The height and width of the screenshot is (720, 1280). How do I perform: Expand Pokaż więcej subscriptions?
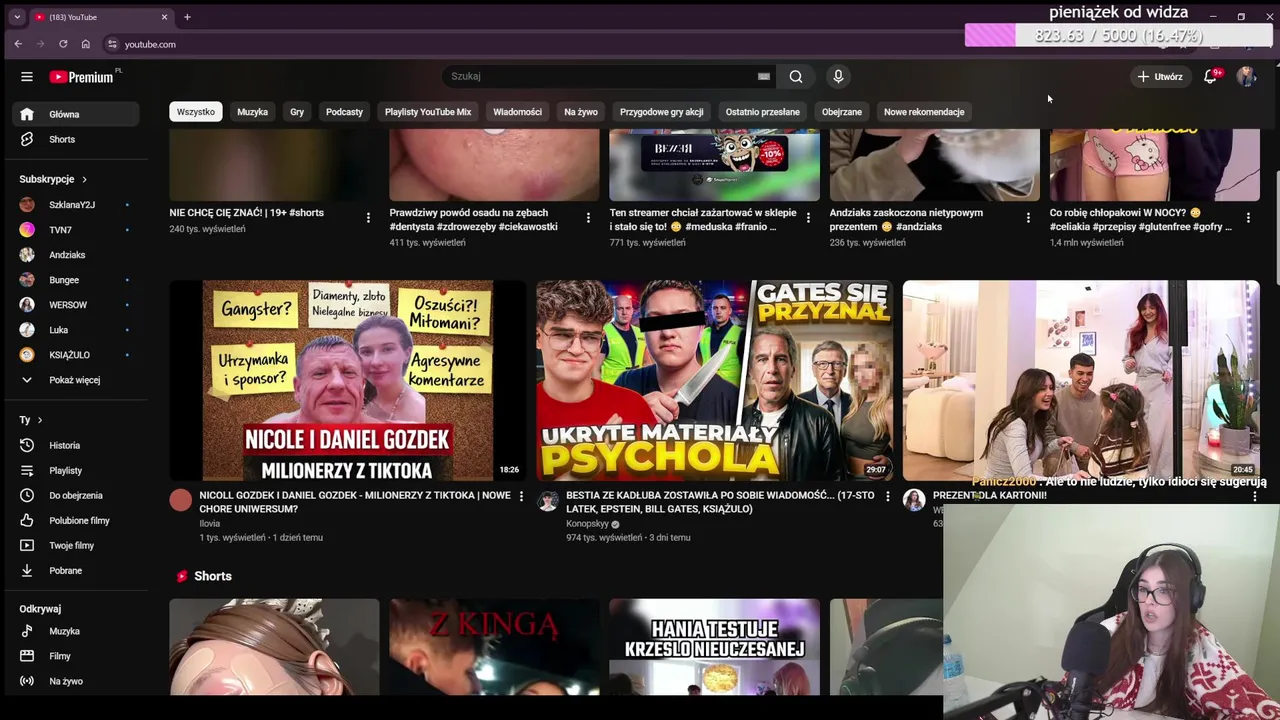(76, 380)
